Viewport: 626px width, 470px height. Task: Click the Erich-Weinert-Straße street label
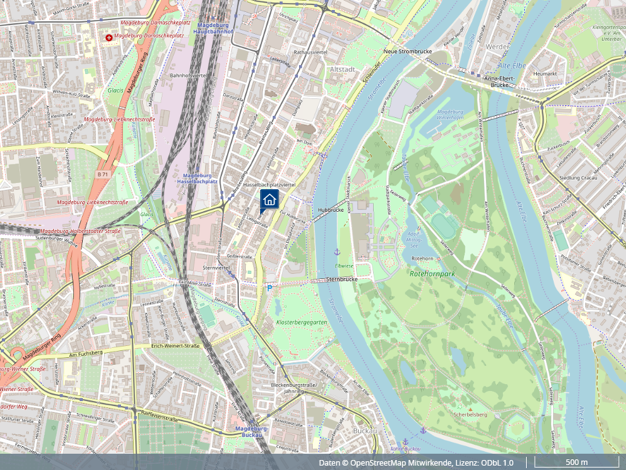coord(175,346)
